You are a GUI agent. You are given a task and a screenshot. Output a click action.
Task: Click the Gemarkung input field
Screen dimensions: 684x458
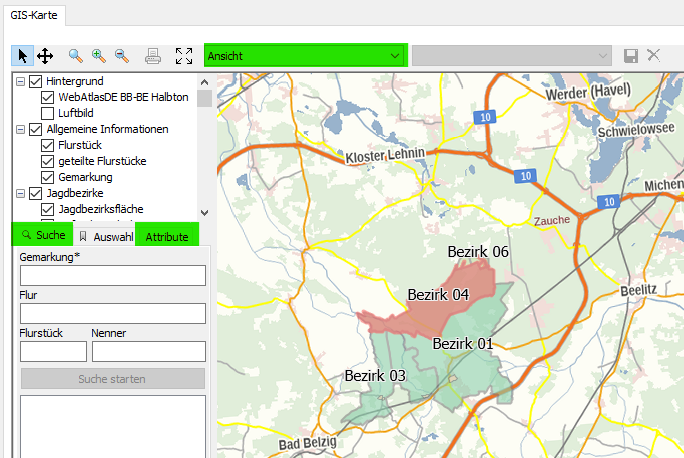tap(112, 276)
